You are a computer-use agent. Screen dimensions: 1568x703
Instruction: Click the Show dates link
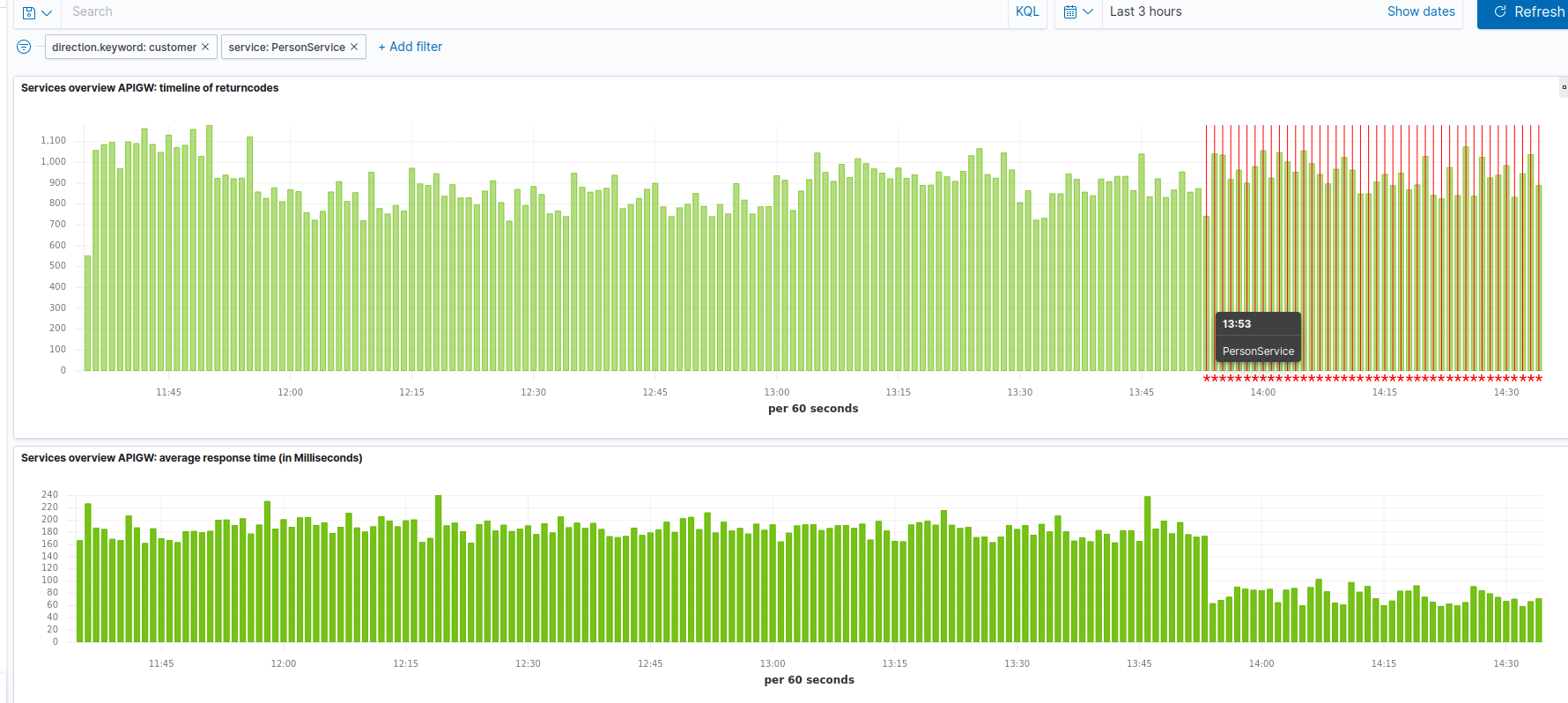1420,11
